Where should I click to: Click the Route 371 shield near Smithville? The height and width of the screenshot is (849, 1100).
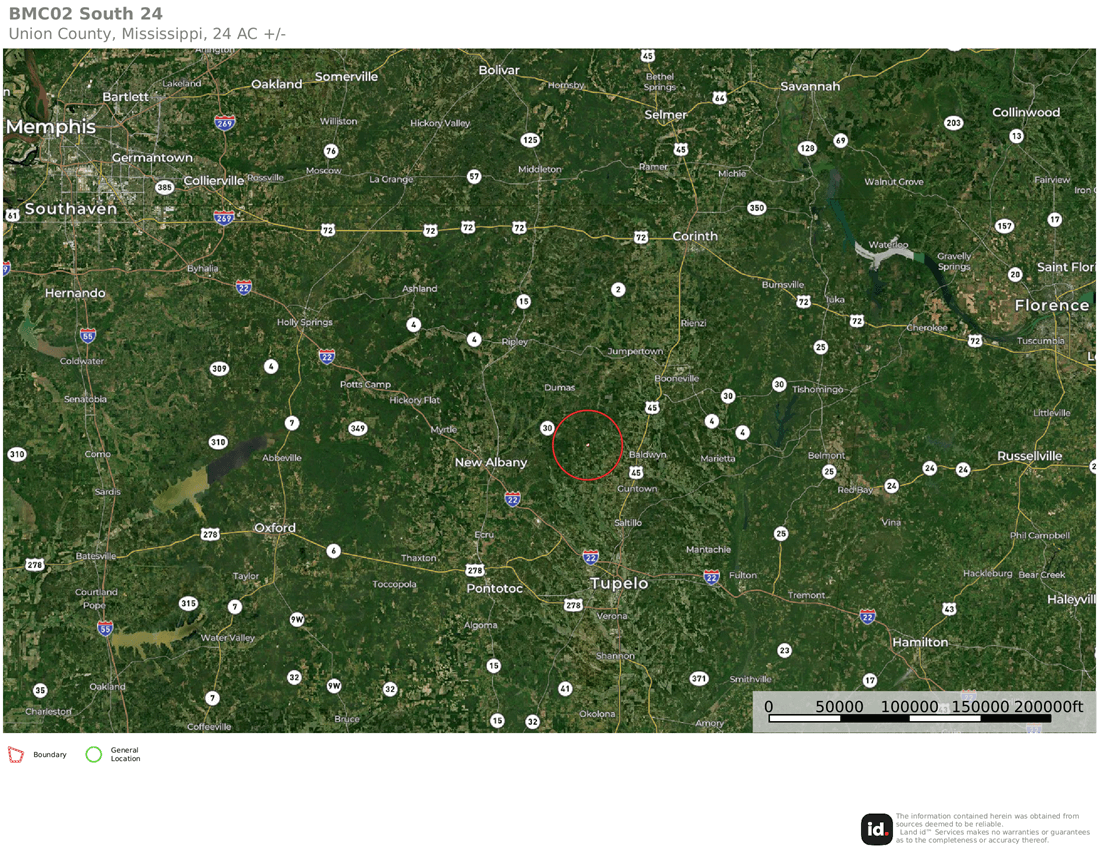[699, 679]
